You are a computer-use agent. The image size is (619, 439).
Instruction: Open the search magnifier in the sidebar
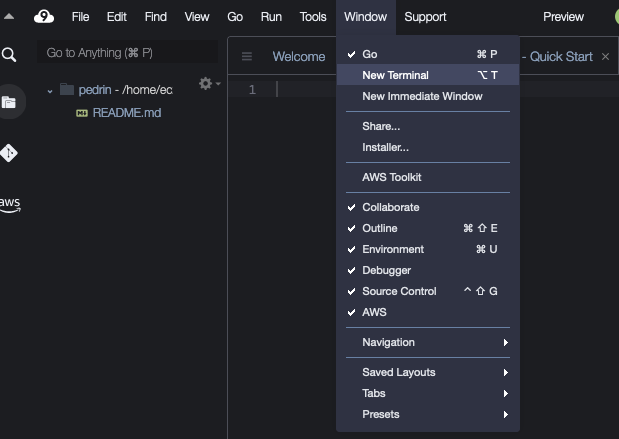(x=9, y=54)
